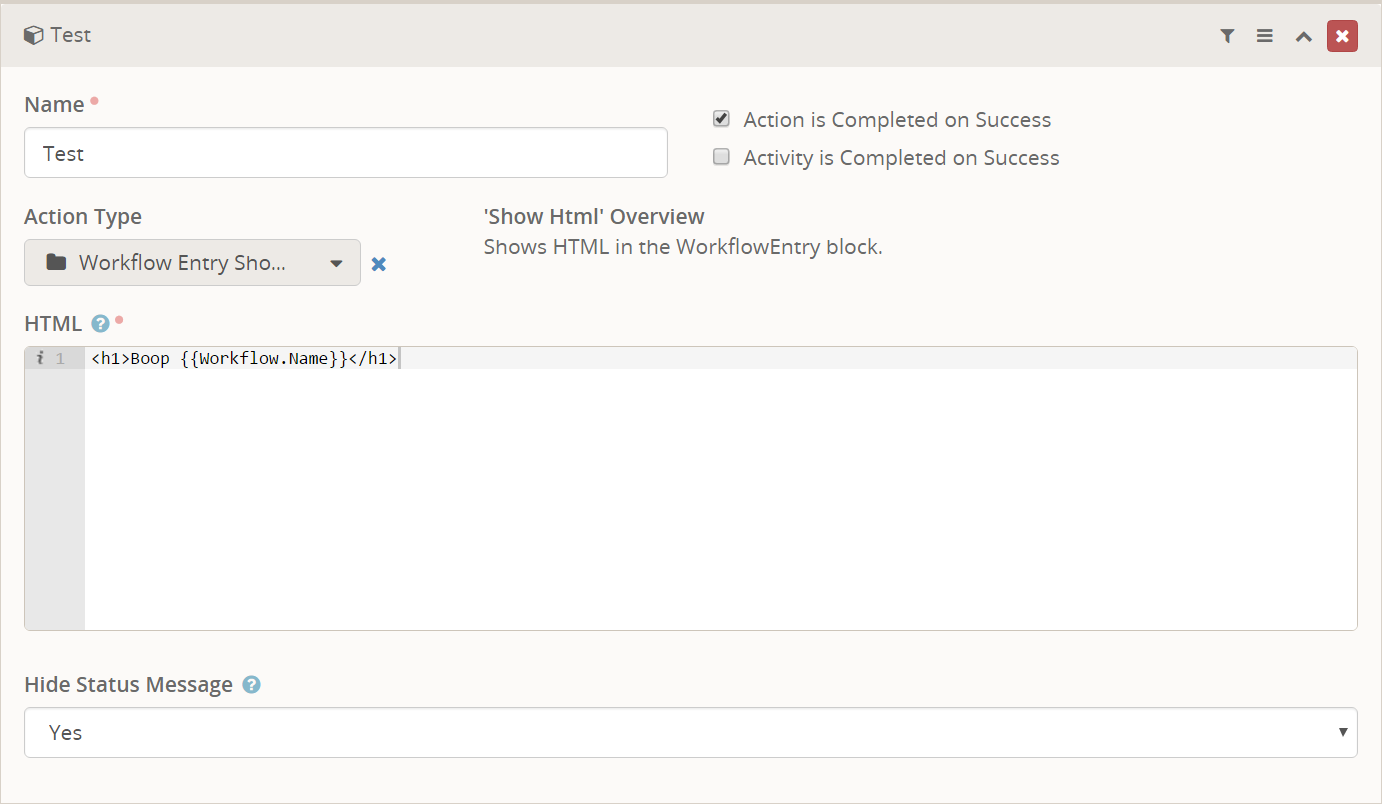The height and width of the screenshot is (804, 1382).
Task: Click the folder icon in Action Type picker
Action: [x=56, y=262]
